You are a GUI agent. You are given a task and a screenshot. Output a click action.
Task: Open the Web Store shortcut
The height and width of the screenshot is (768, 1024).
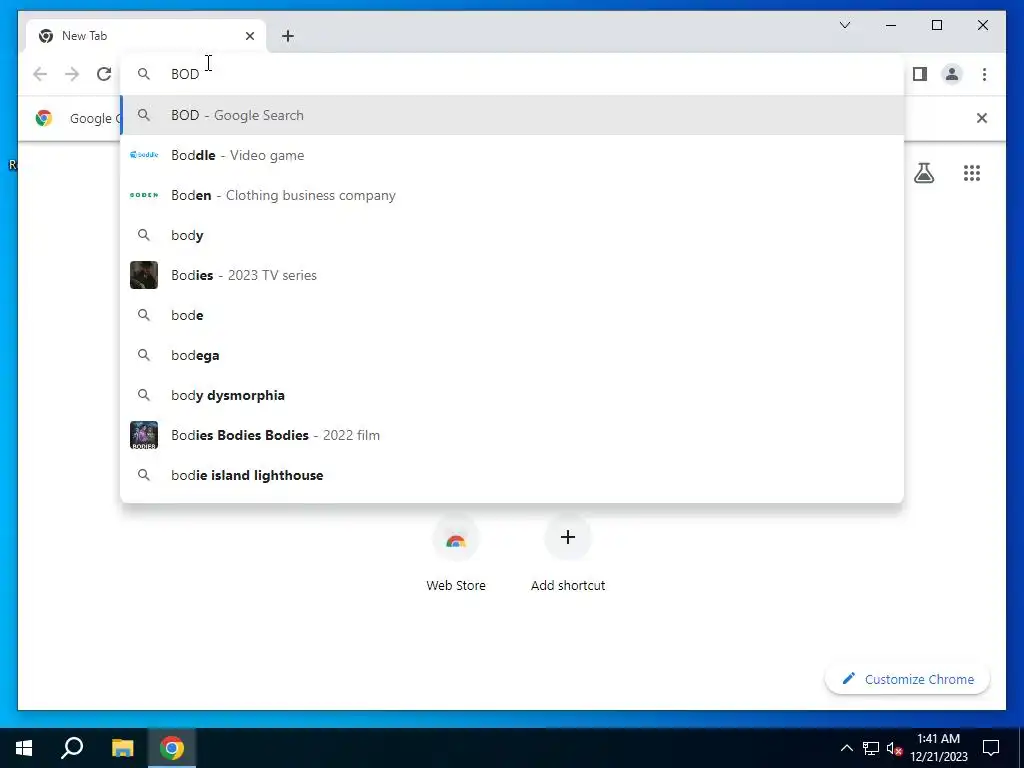456,554
